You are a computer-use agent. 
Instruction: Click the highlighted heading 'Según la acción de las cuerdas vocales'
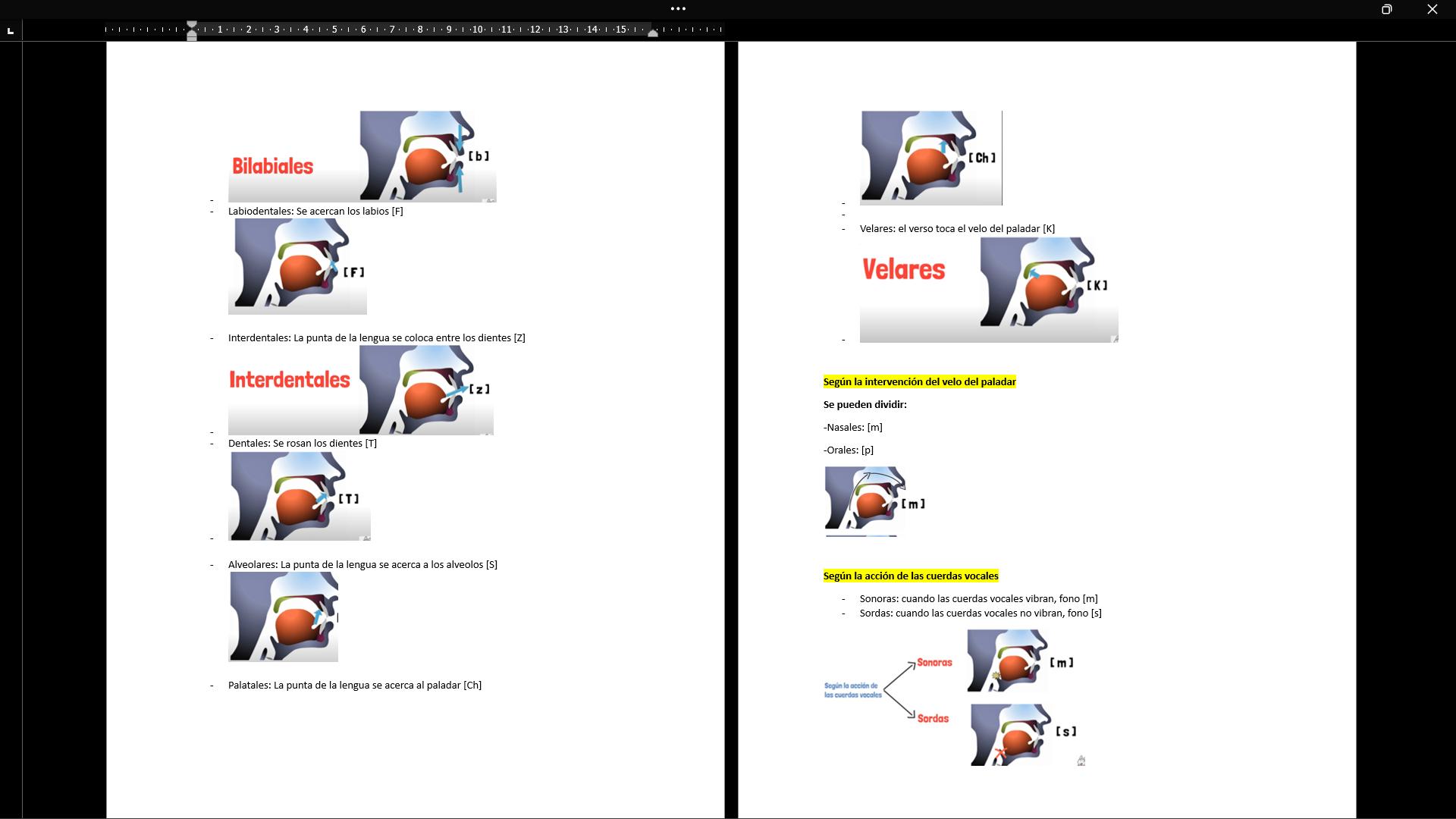coord(910,576)
